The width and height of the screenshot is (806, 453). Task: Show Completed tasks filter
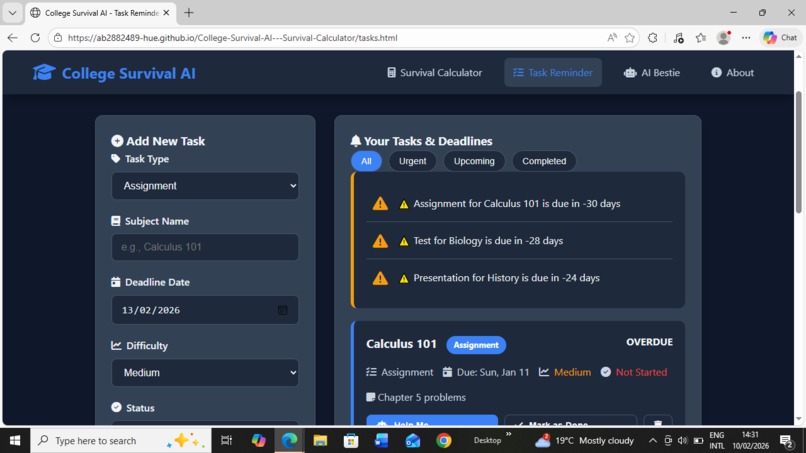544,161
